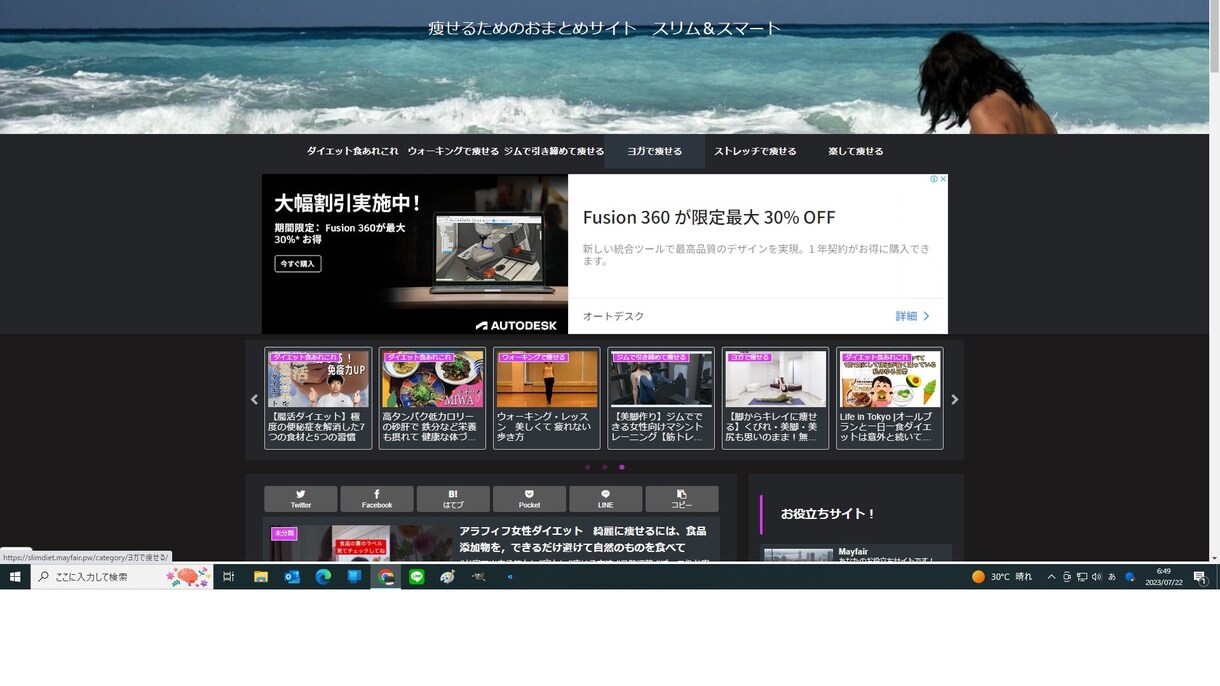Open Outlook from the taskbar
This screenshot has width=1220, height=686.
[292, 577]
